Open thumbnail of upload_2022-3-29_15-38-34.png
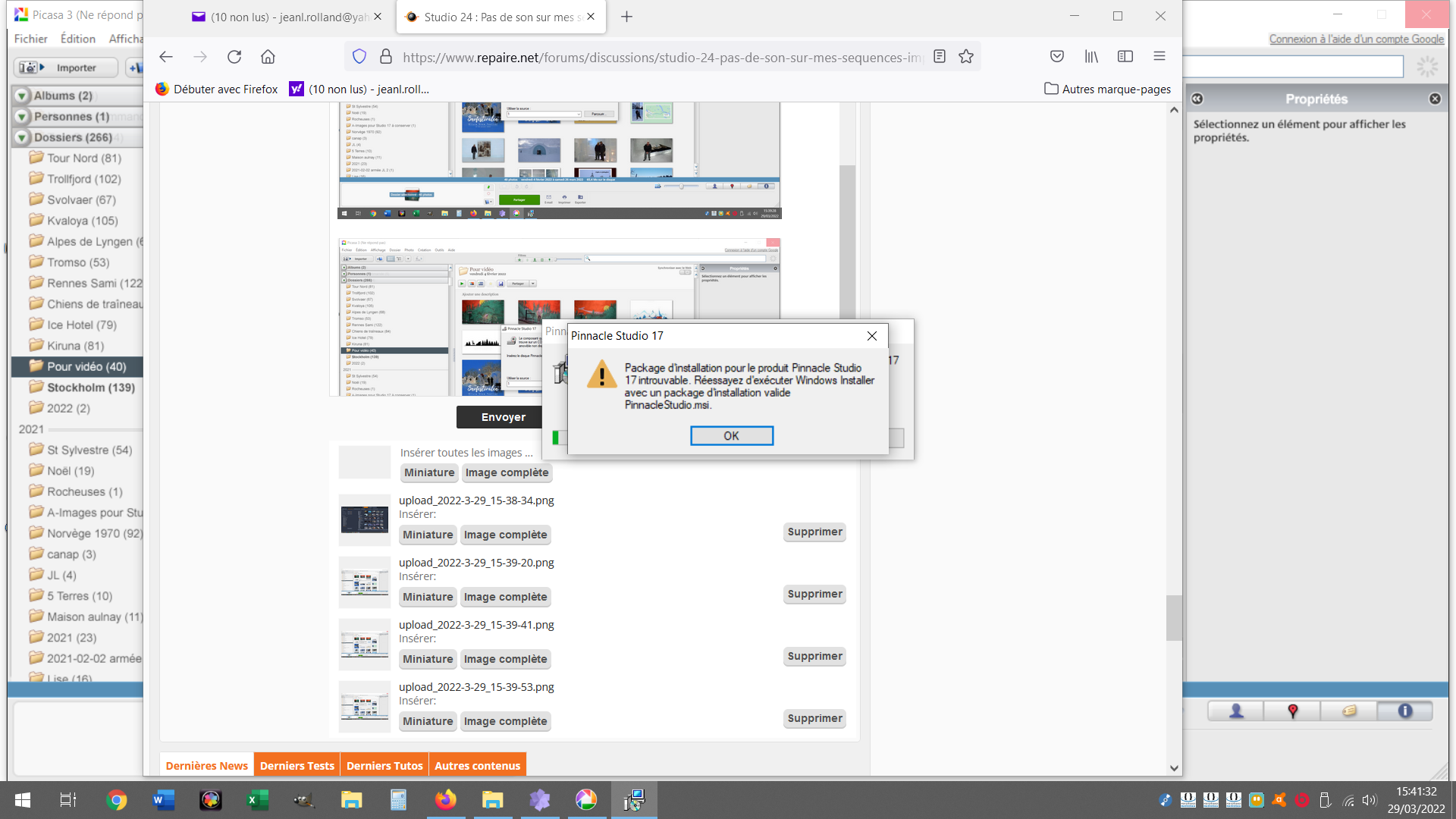Image resolution: width=1456 pixels, height=819 pixels. 364,520
